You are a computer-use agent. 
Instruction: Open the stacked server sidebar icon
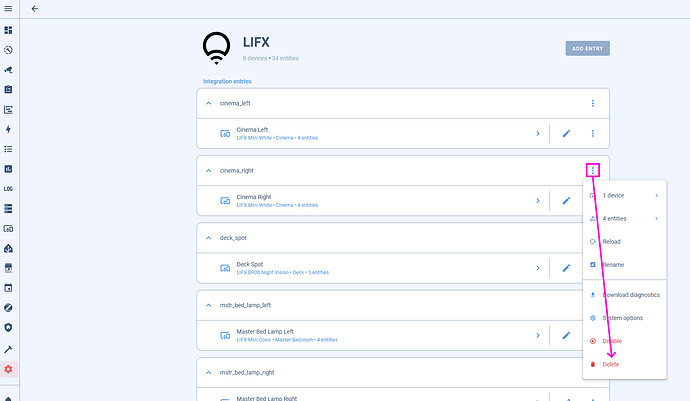[x=8, y=208]
